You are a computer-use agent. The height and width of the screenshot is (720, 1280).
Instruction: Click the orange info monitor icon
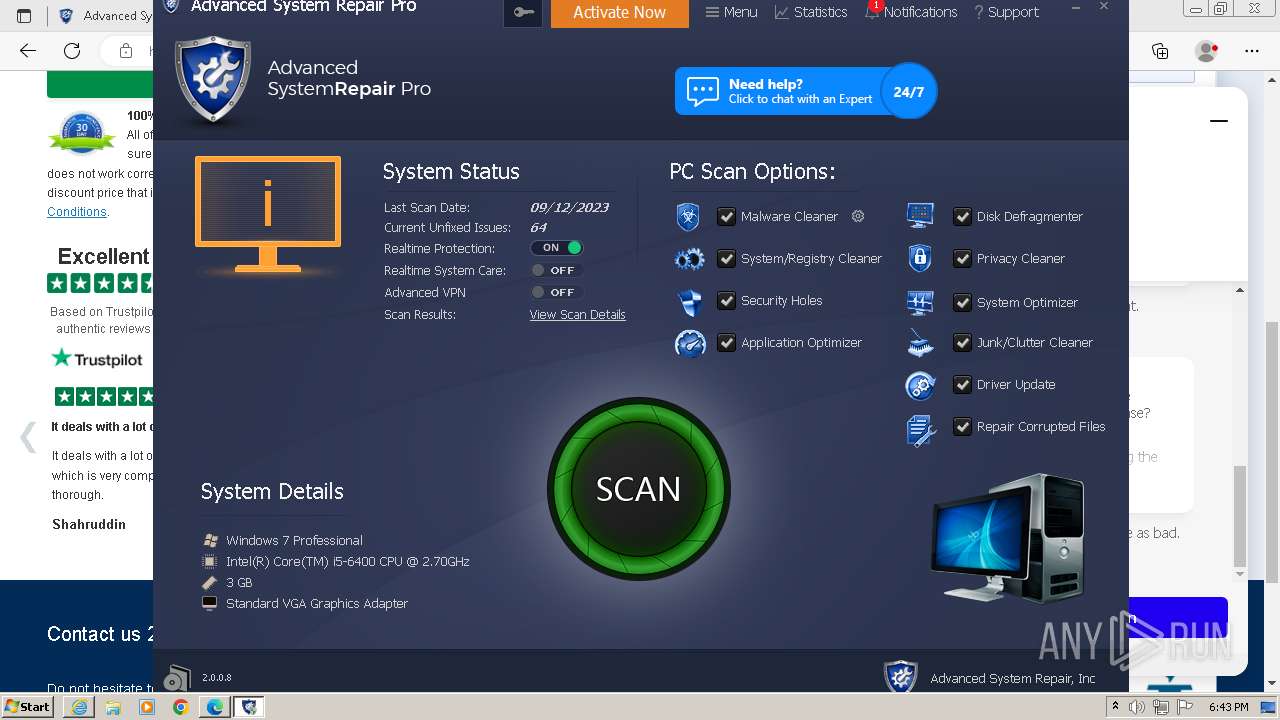click(x=268, y=214)
